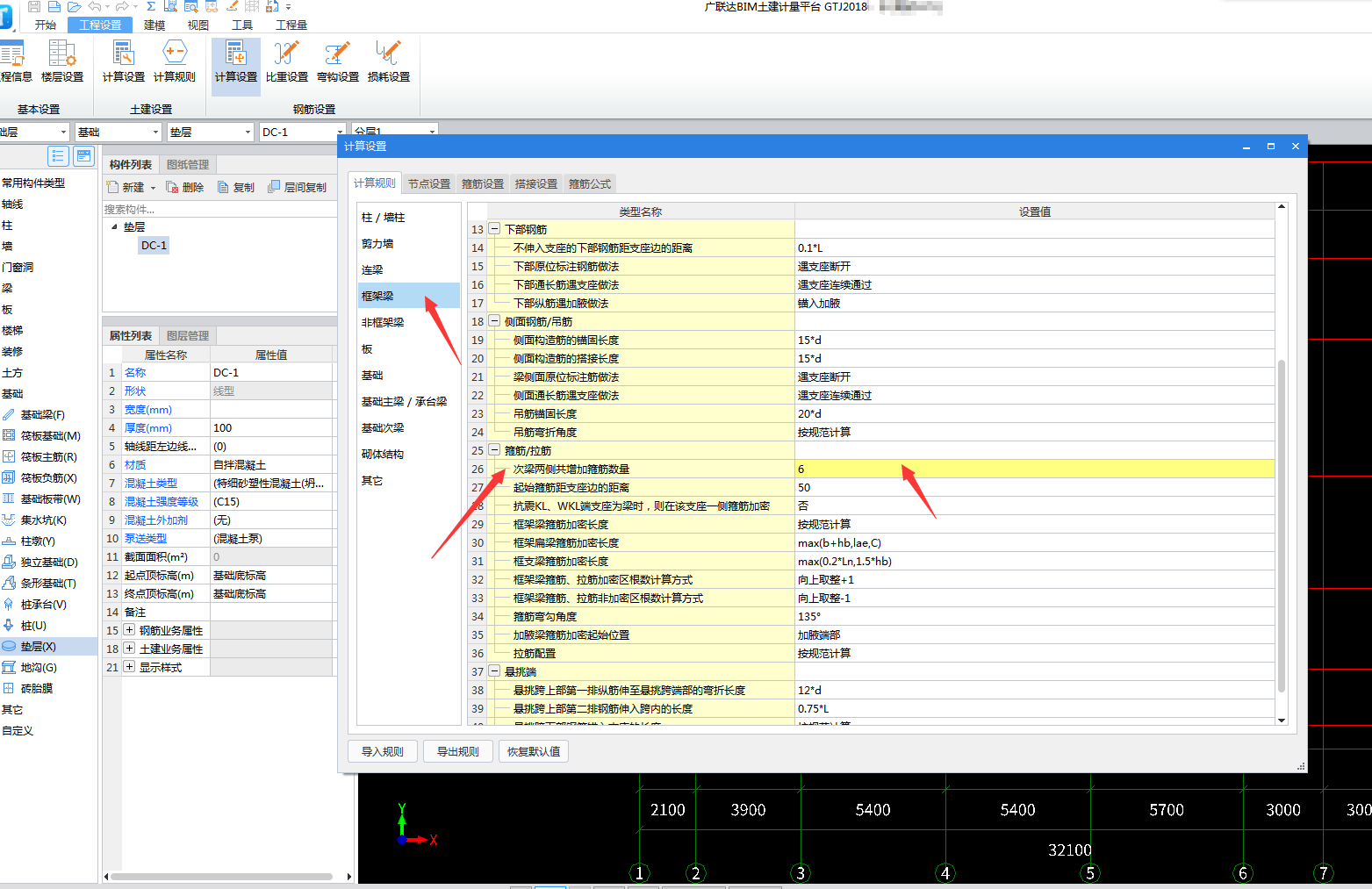Collapse 悬挑端 group row 37
The image size is (1372, 889).
coord(494,671)
